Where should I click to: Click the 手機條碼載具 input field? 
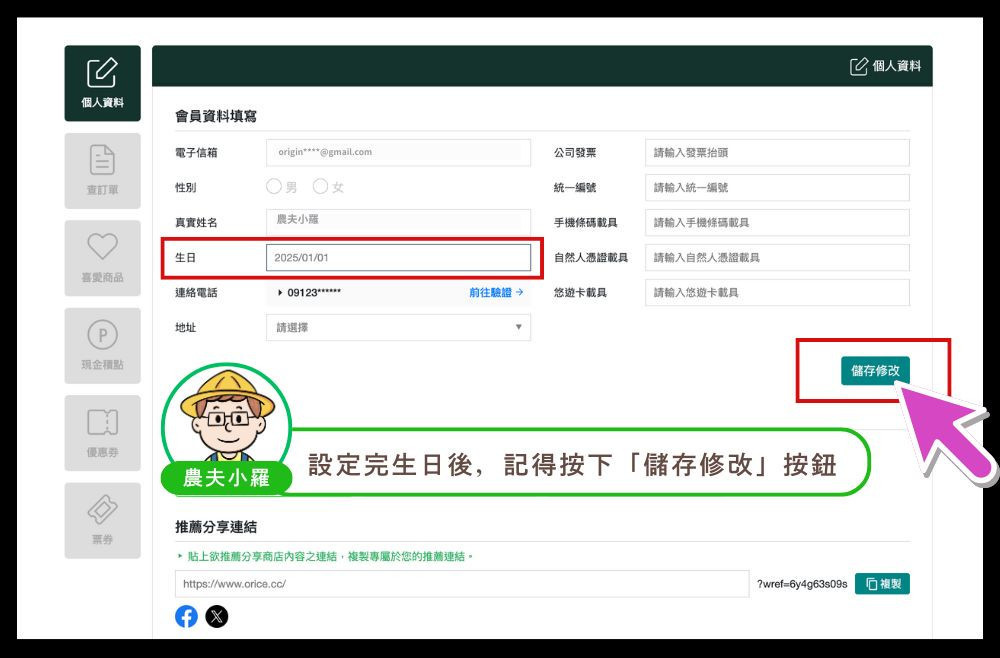(777, 222)
